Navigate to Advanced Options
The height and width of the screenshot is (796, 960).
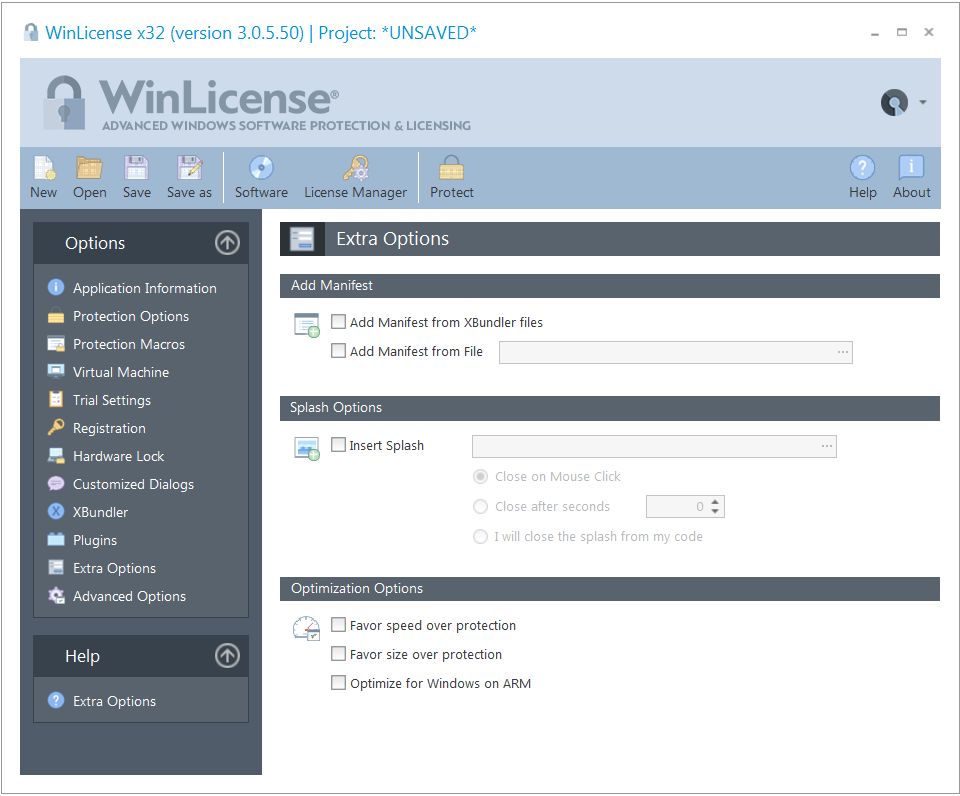click(129, 596)
